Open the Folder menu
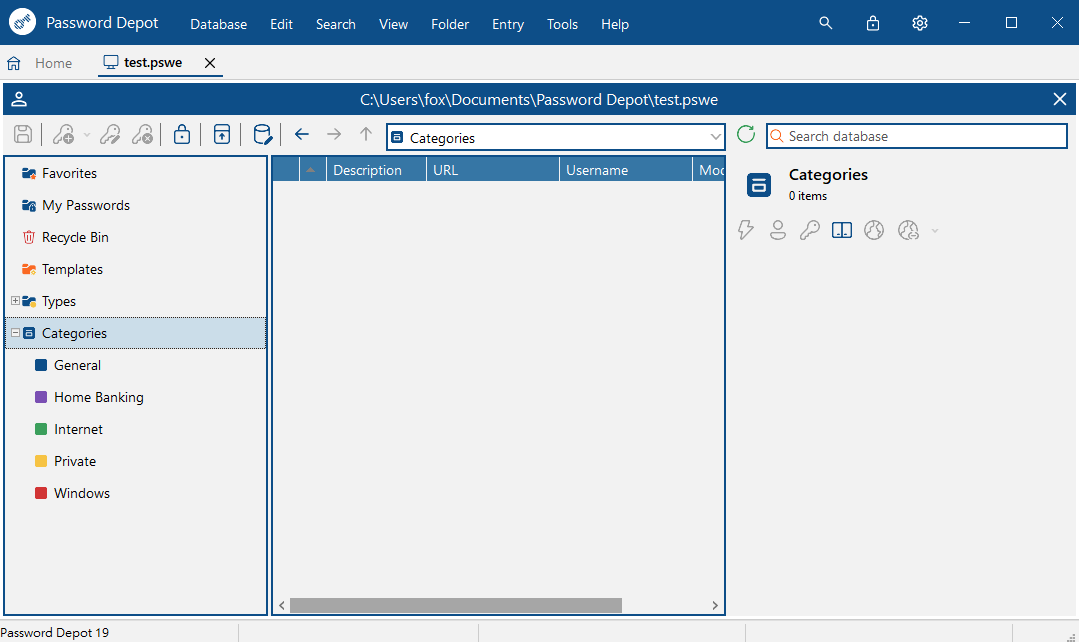Screen dimensions: 1079x642 click(x=450, y=24)
